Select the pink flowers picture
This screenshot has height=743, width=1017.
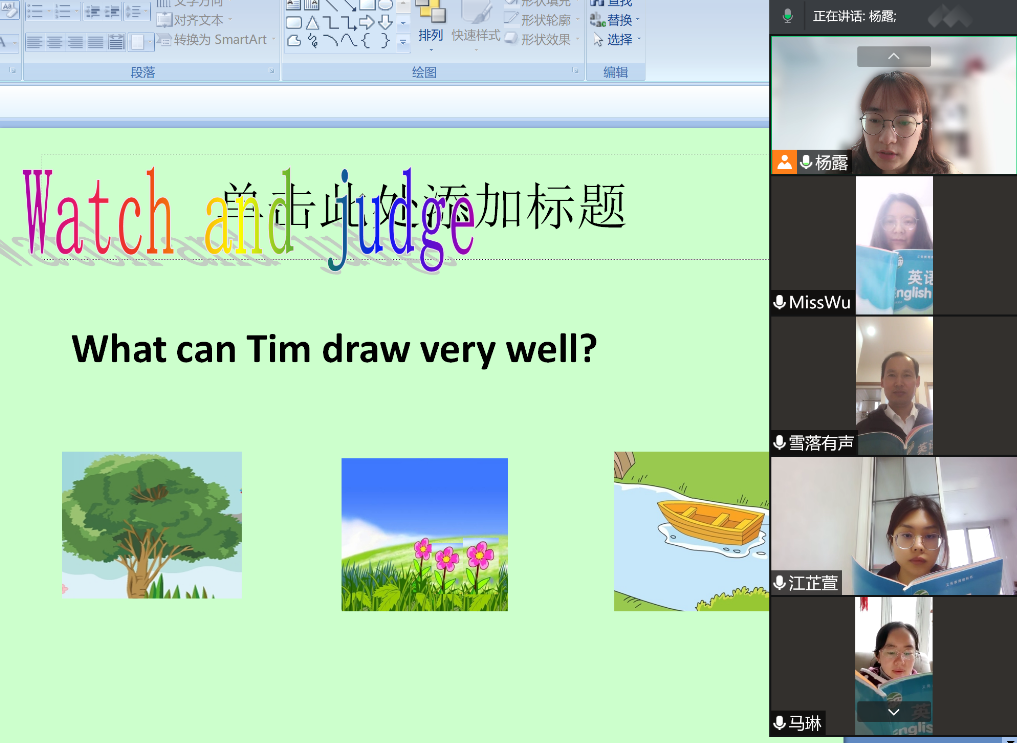pos(425,534)
